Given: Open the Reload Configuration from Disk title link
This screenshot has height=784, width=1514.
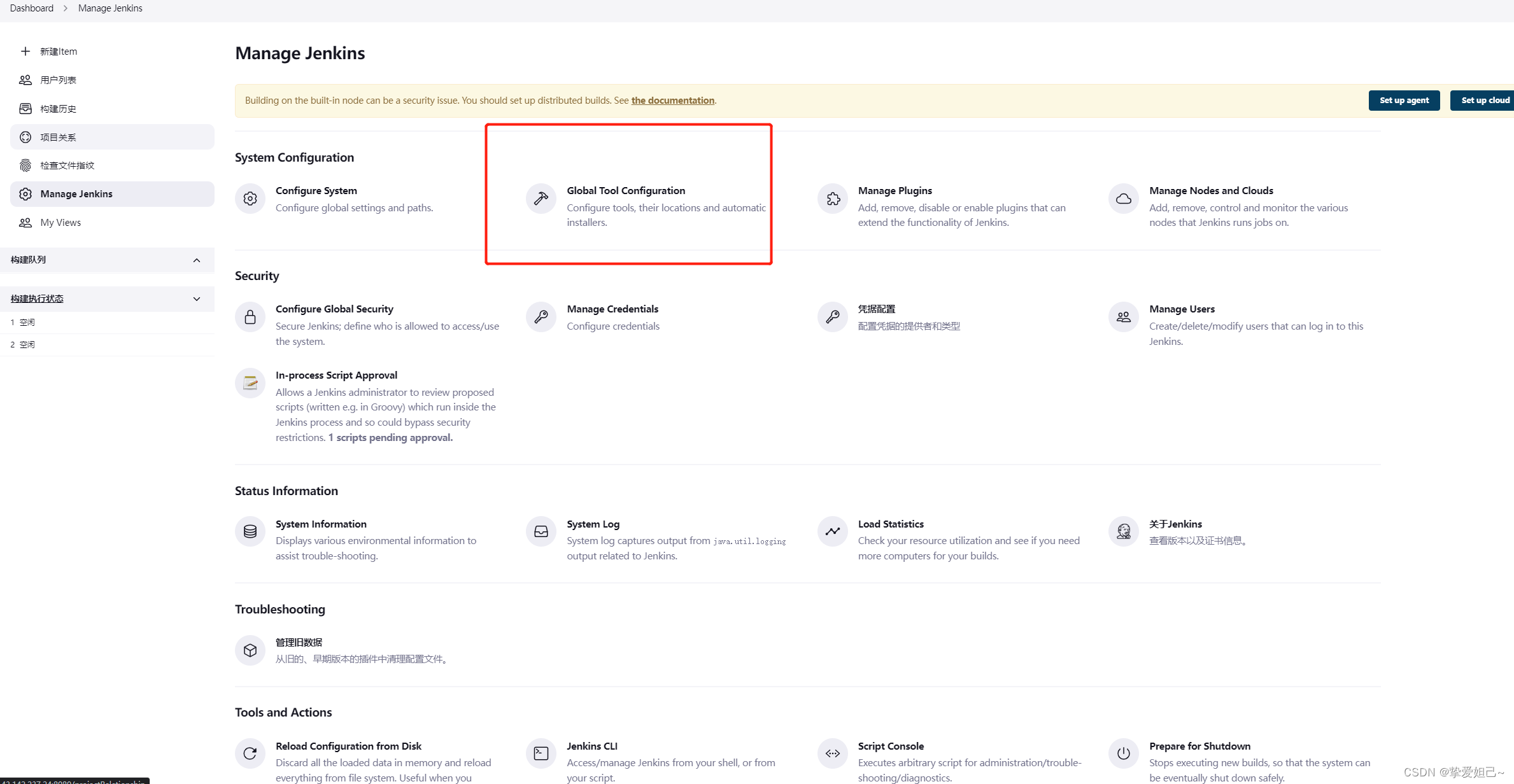Looking at the screenshot, I should tap(348, 746).
